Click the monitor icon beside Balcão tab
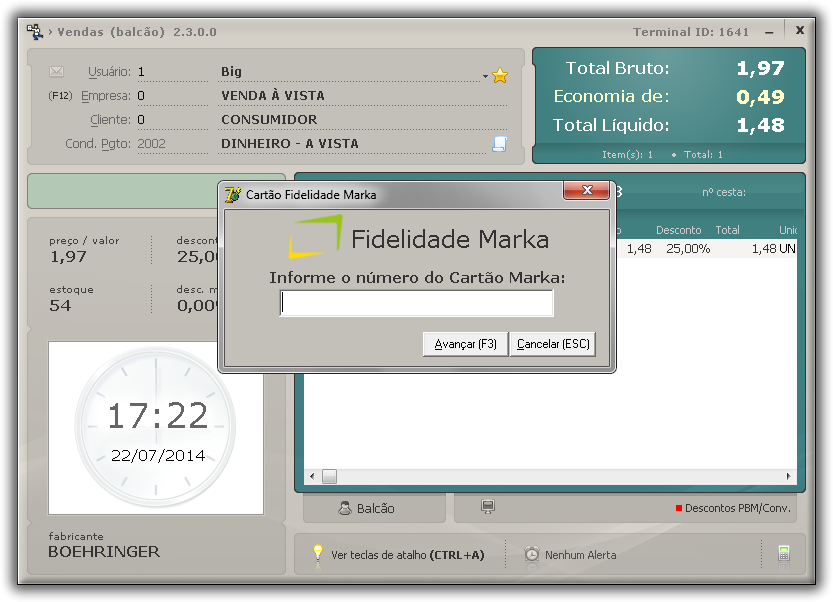This screenshot has height=602, width=833. (x=488, y=506)
